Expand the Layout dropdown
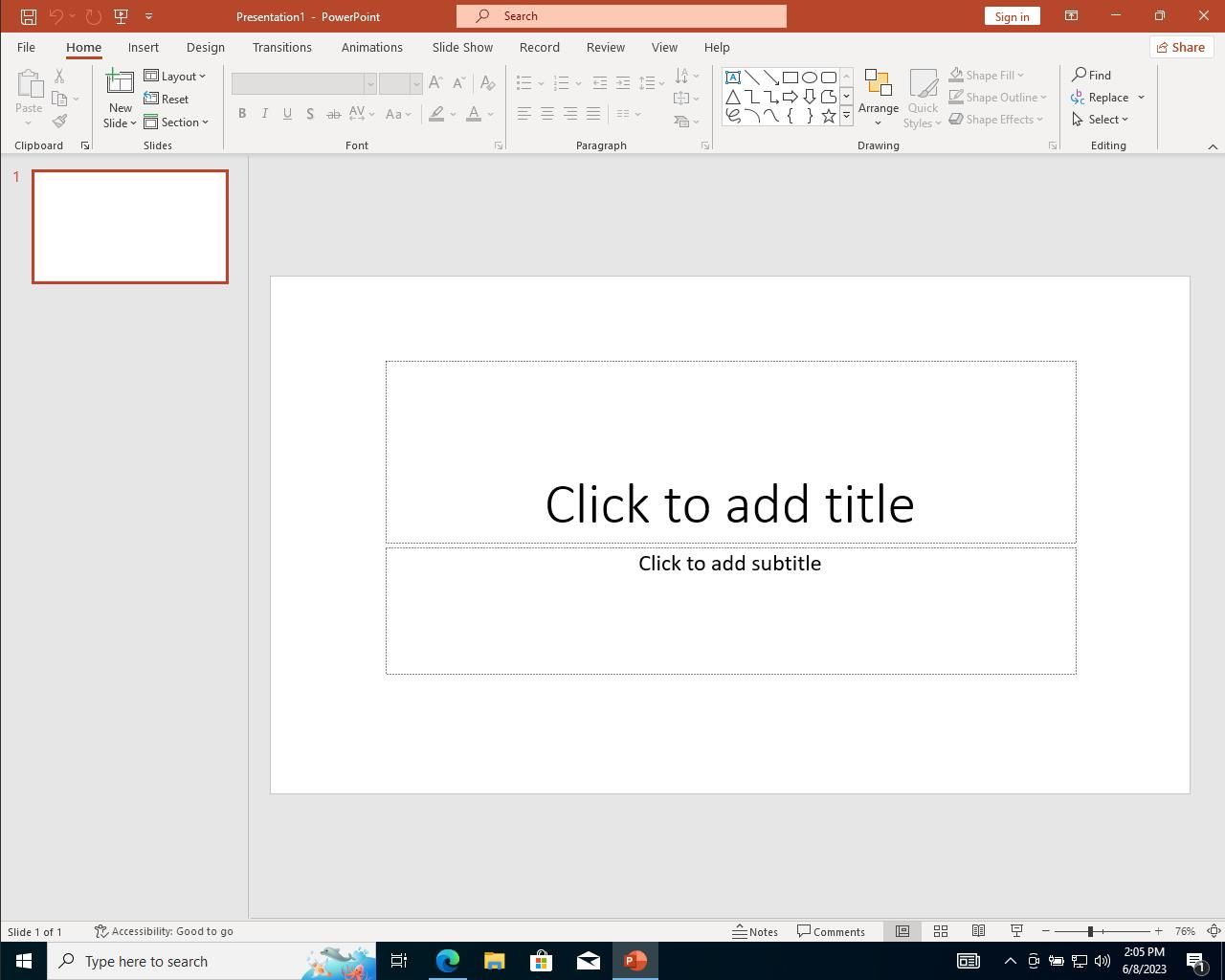 [175, 76]
